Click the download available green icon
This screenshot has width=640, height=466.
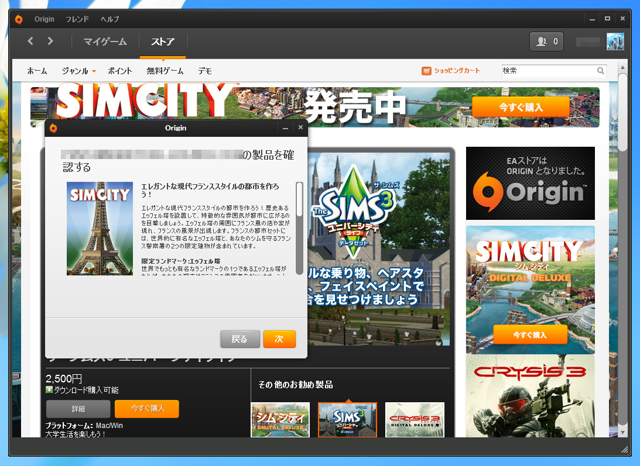tap(49, 390)
